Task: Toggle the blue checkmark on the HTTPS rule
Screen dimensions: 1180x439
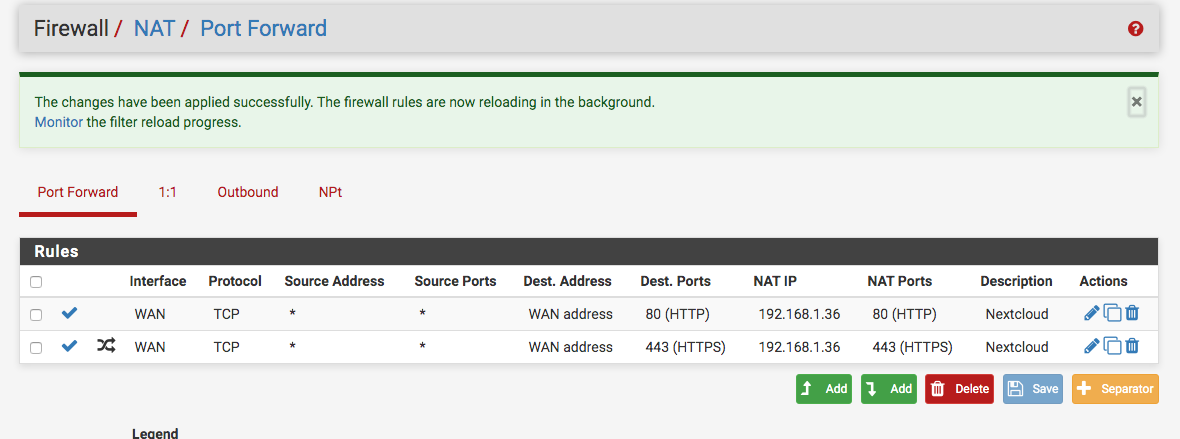Action: [x=69, y=346]
